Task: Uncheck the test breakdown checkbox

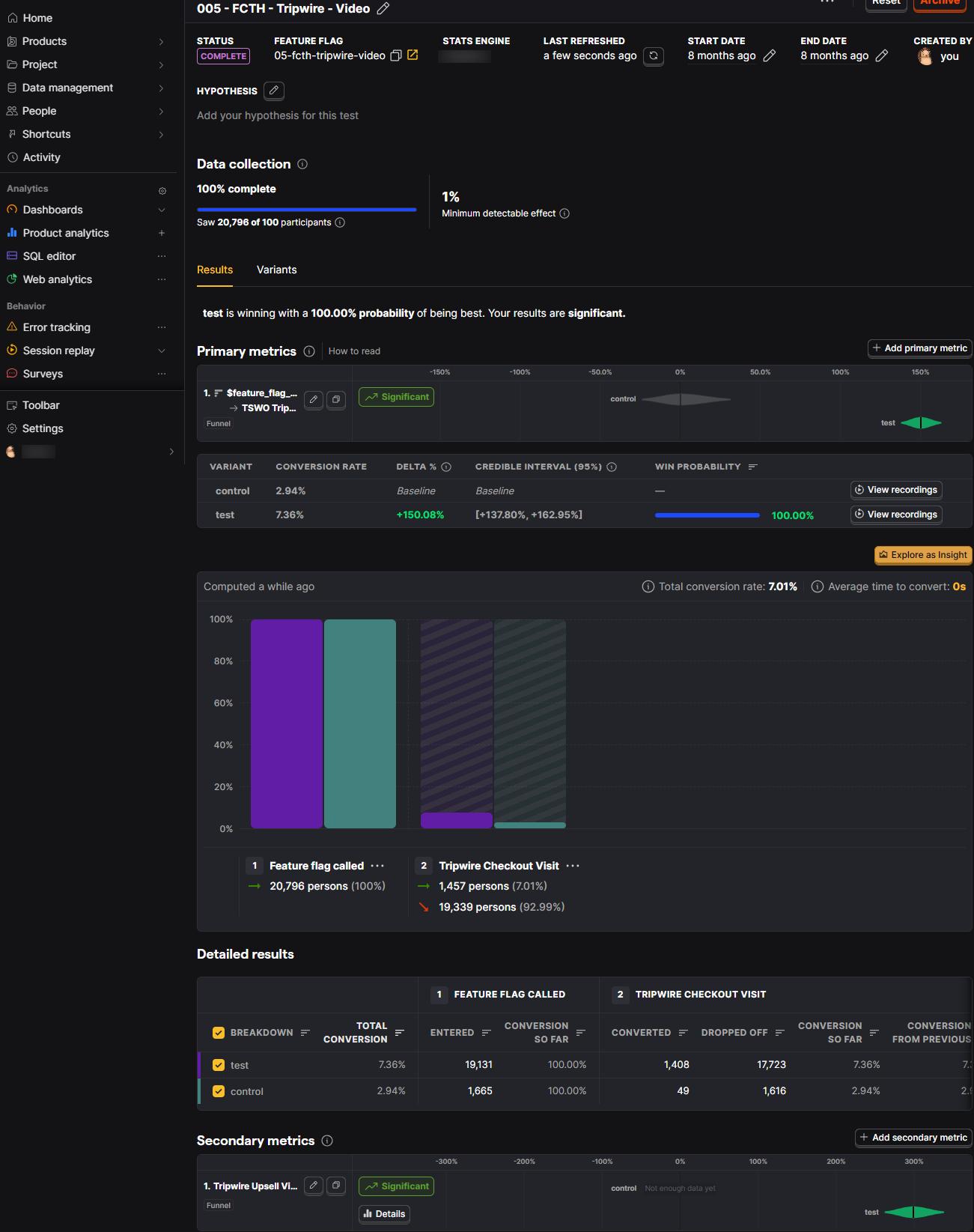Action: [x=219, y=1065]
